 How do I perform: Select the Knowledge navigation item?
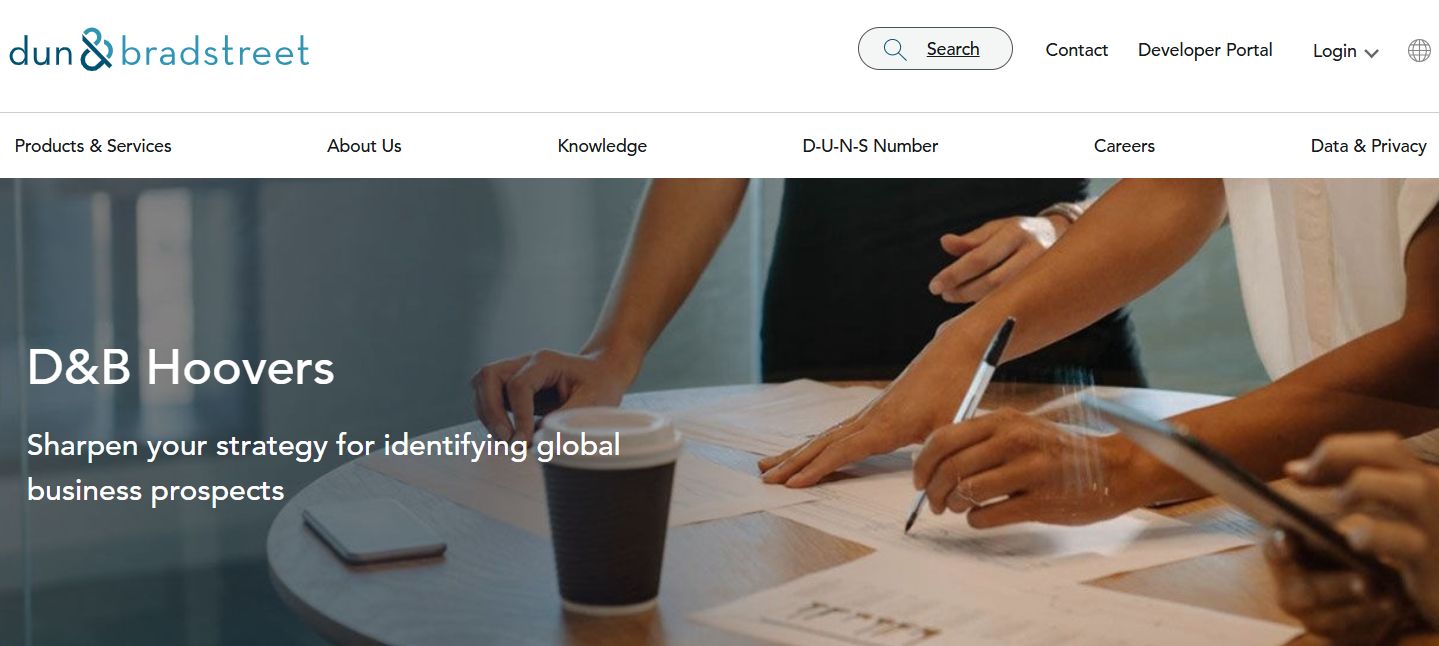[x=602, y=146]
